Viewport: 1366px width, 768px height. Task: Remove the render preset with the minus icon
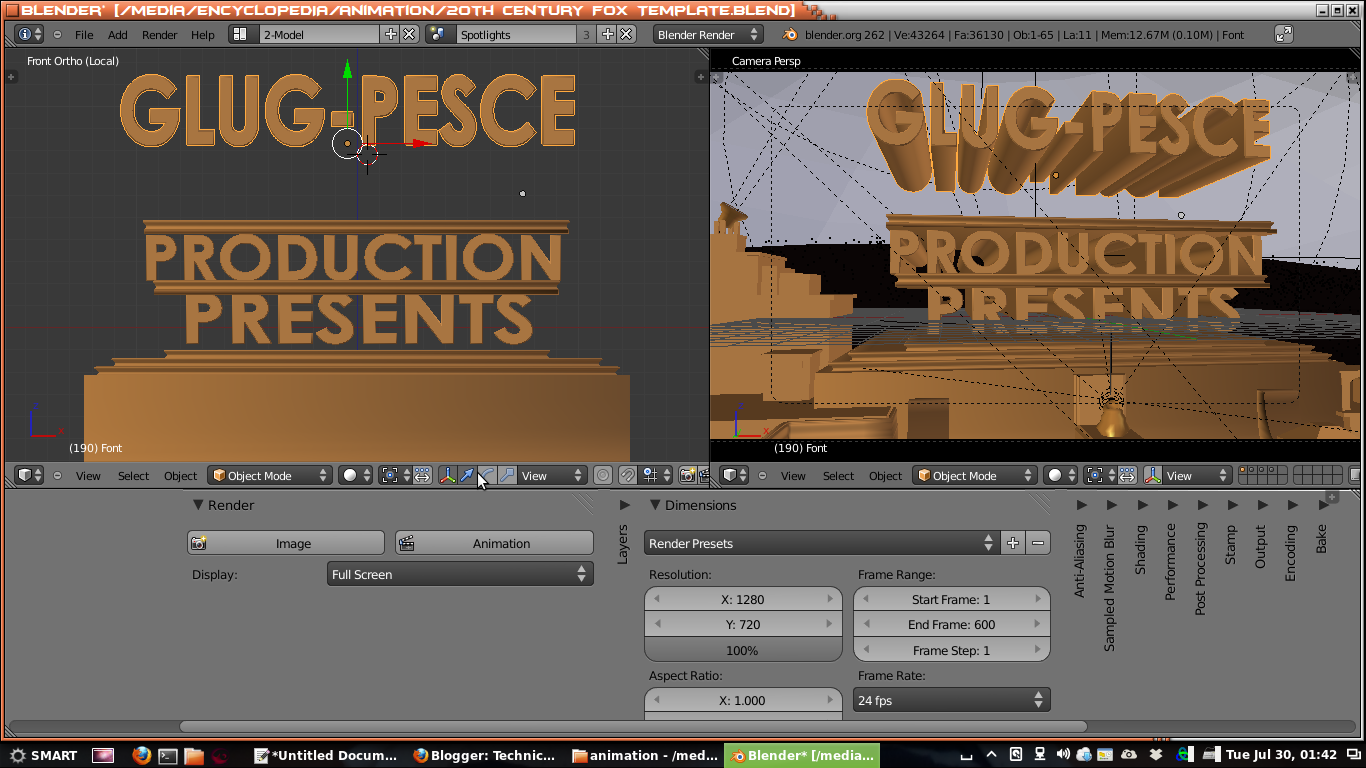[x=1038, y=543]
